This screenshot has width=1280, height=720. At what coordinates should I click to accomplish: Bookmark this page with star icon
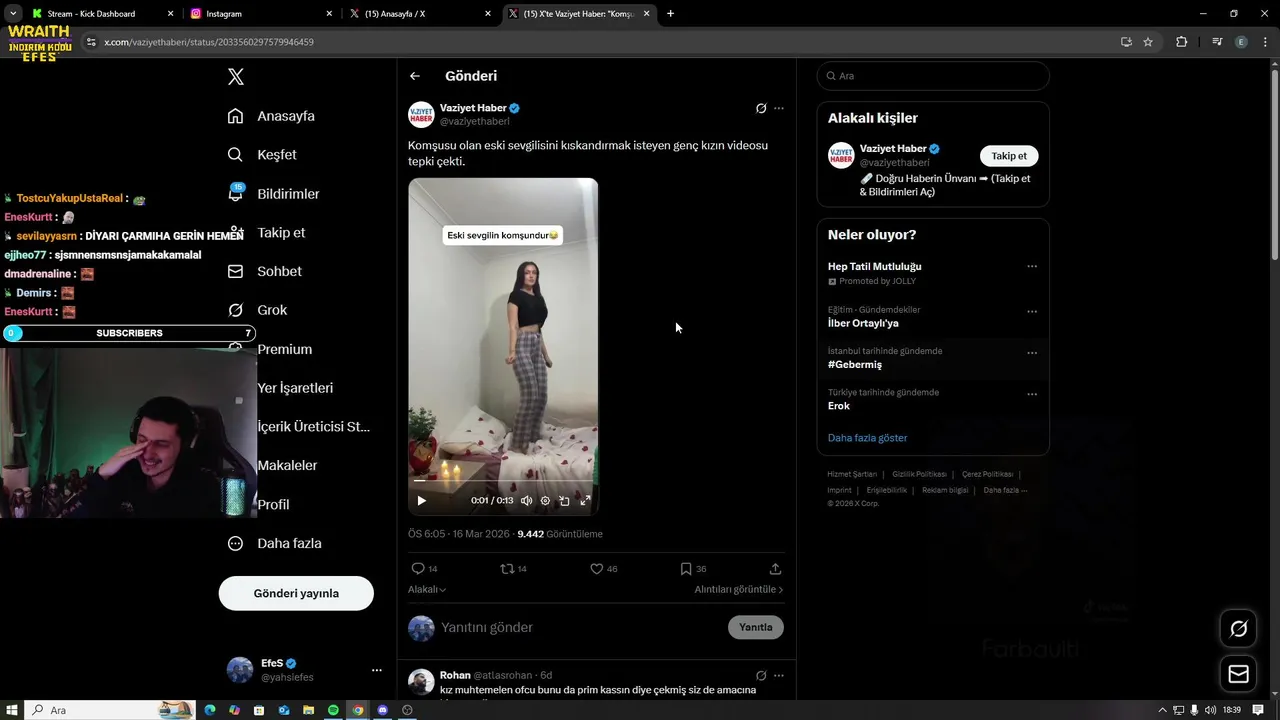1148,42
